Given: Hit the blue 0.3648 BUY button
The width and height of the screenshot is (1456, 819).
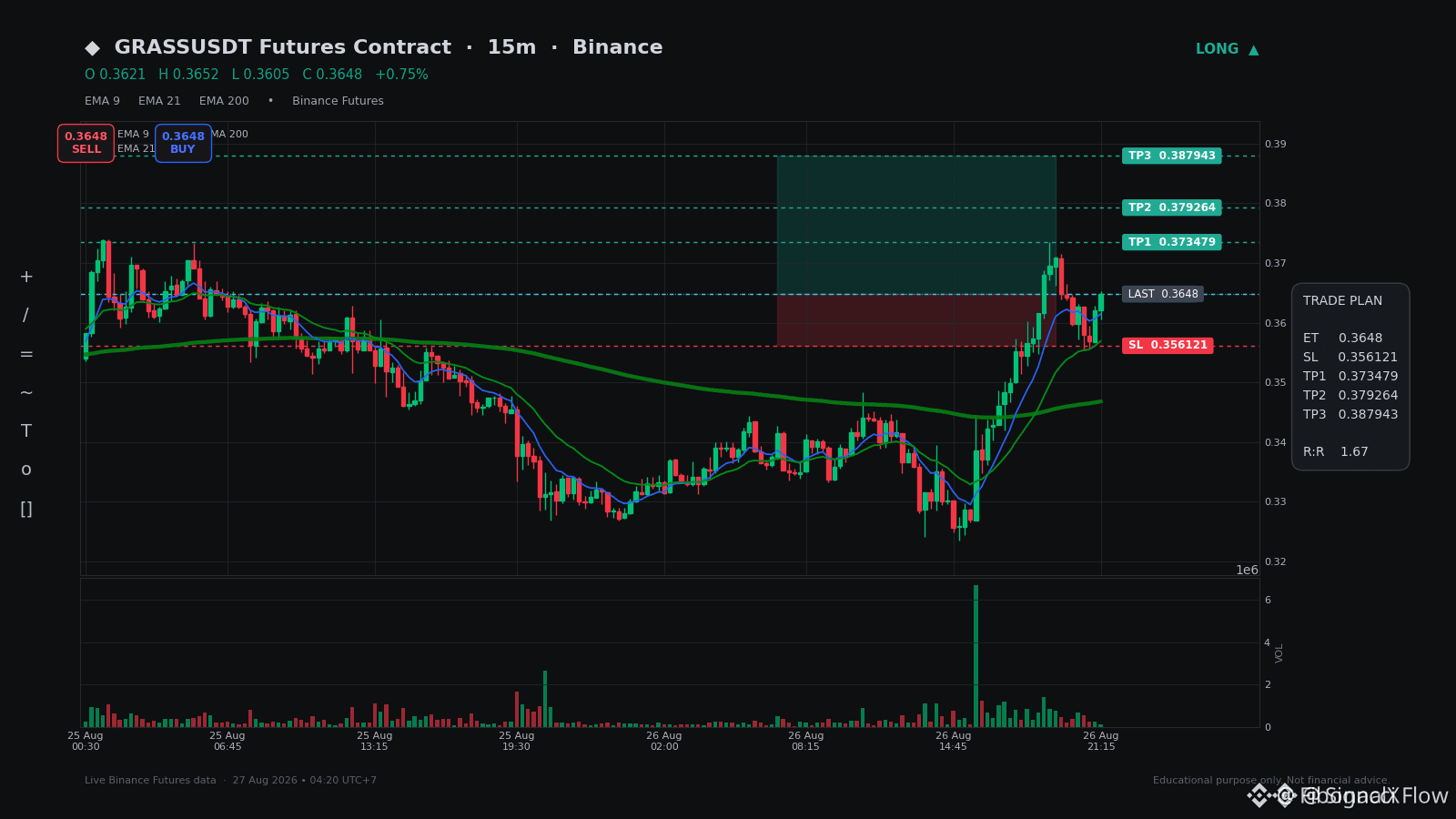Looking at the screenshot, I should (183, 143).
